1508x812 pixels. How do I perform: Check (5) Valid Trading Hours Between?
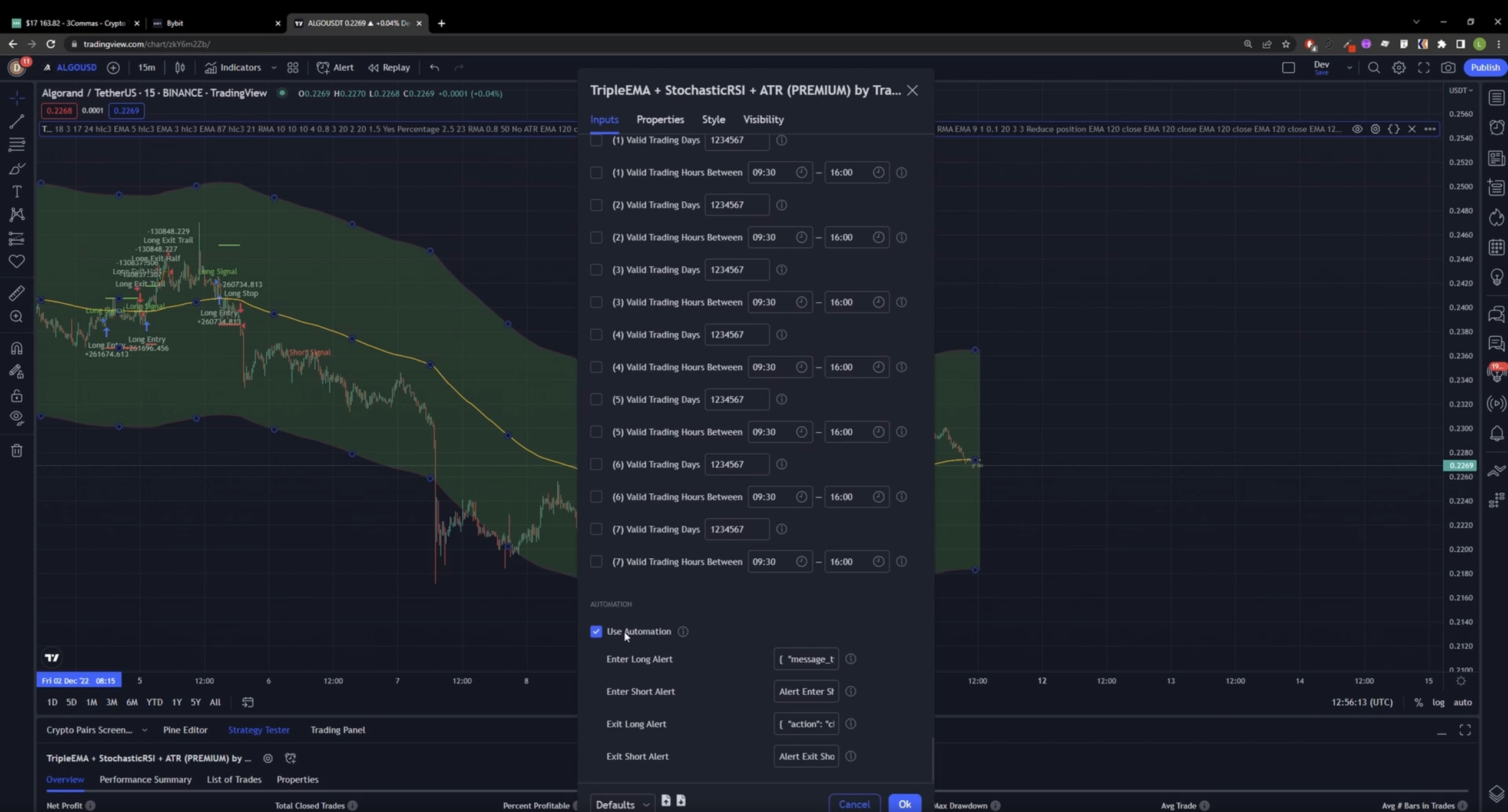point(596,432)
